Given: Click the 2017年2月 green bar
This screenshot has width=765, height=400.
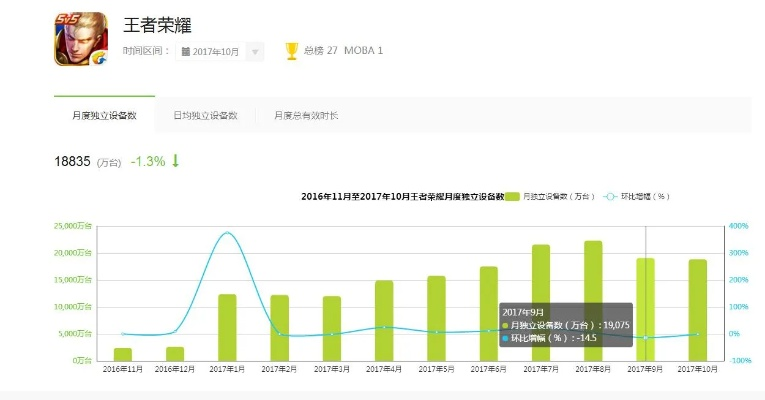Looking at the screenshot, I should click(280, 328).
